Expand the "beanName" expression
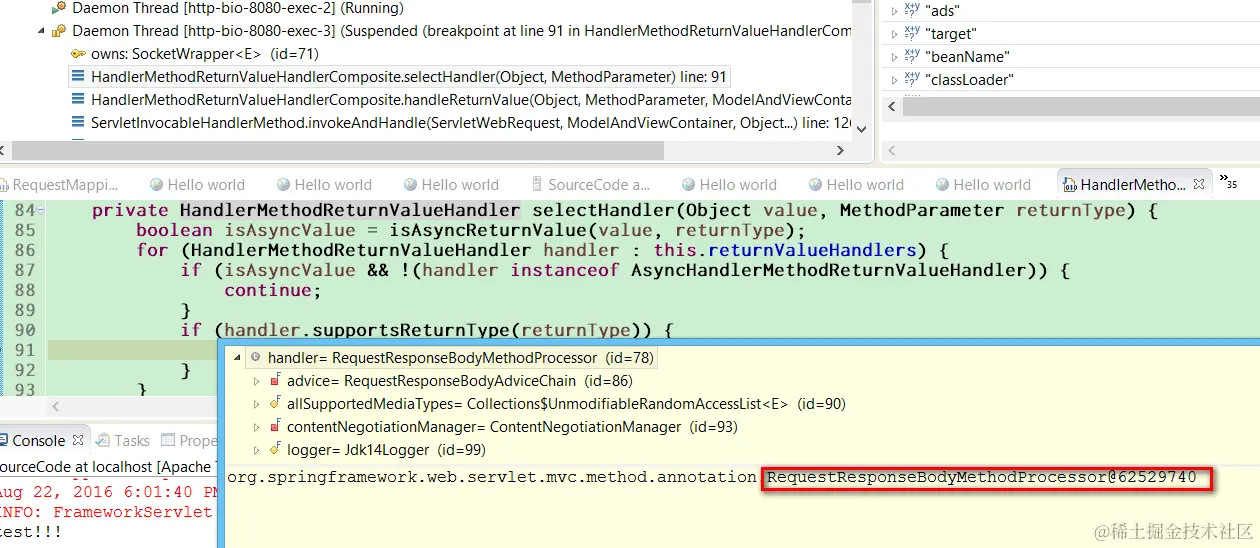This screenshot has height=548, width=1260. pyautogui.click(x=894, y=57)
